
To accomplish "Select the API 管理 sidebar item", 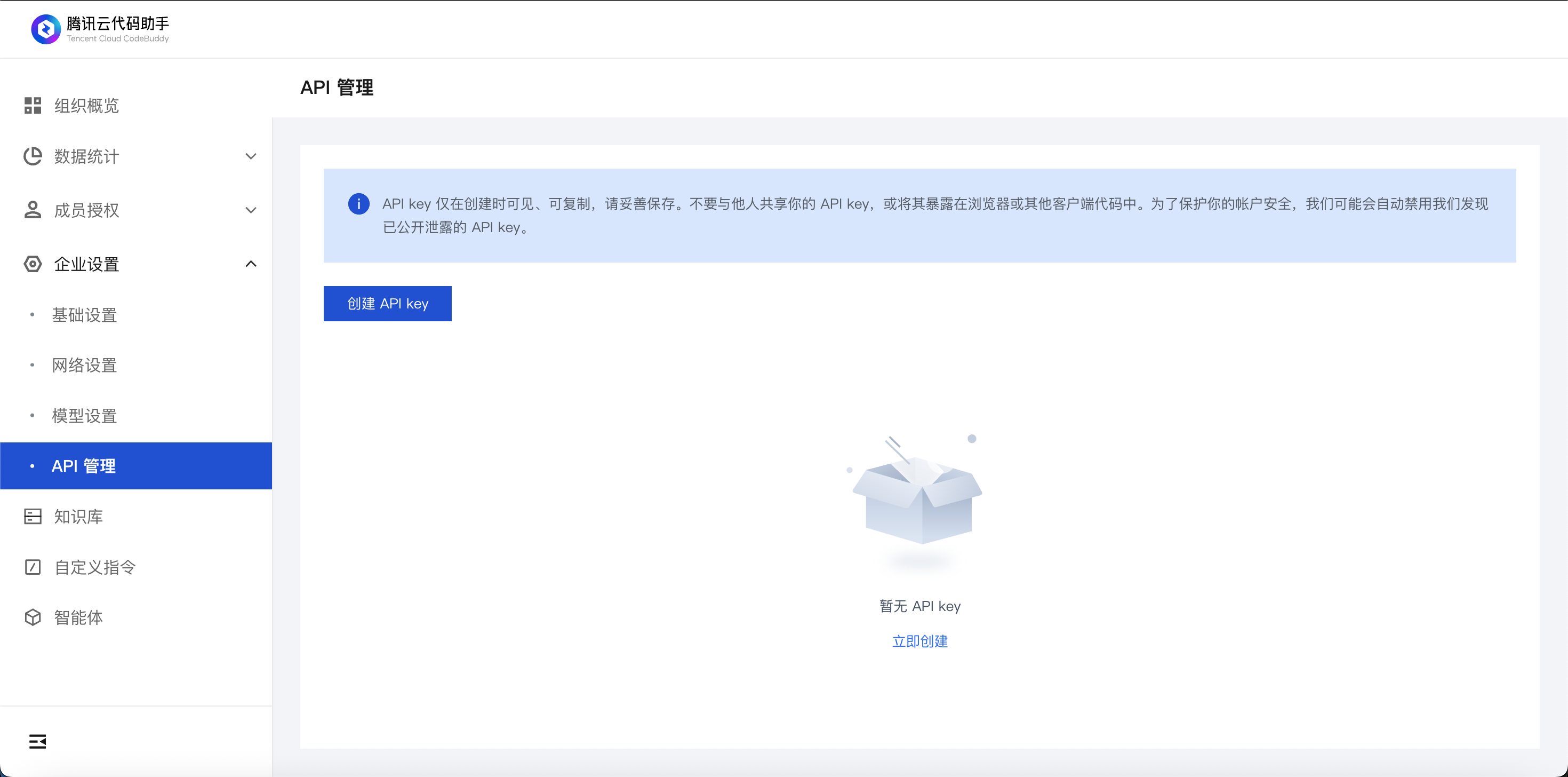I will (x=83, y=466).
